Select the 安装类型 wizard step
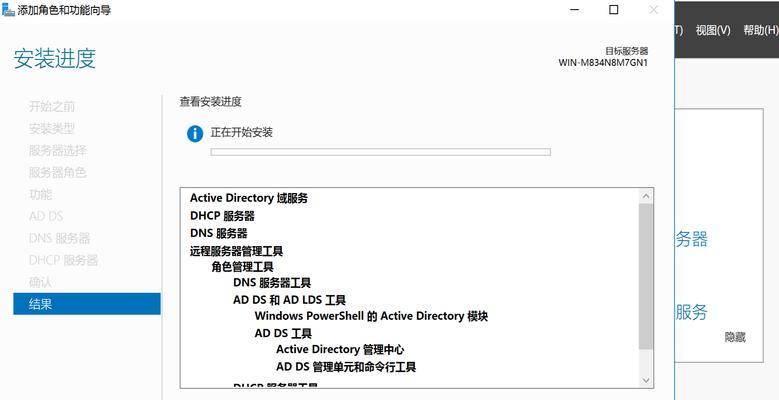The image size is (779, 400). (52, 128)
